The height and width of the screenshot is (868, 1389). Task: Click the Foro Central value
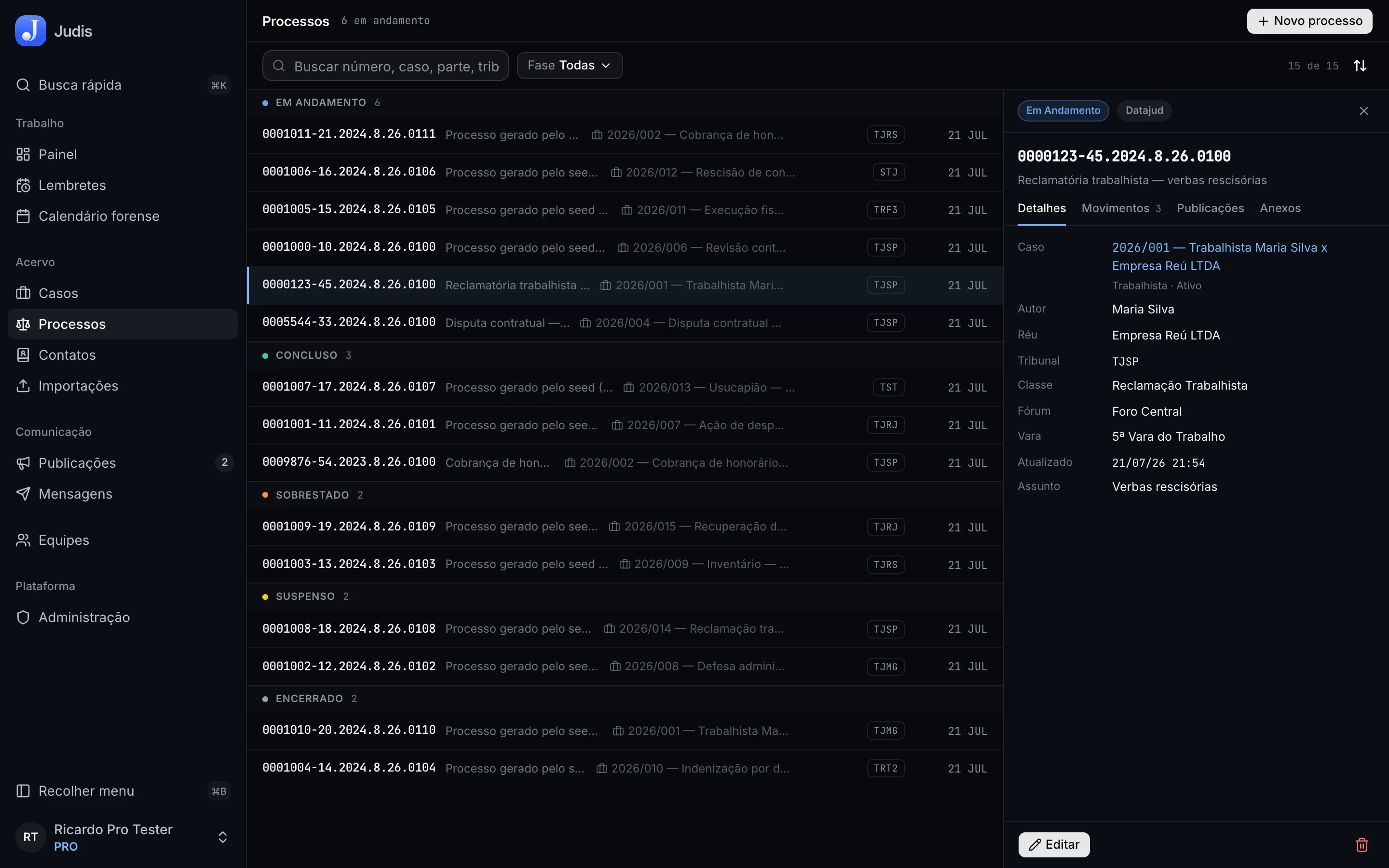pos(1146,412)
